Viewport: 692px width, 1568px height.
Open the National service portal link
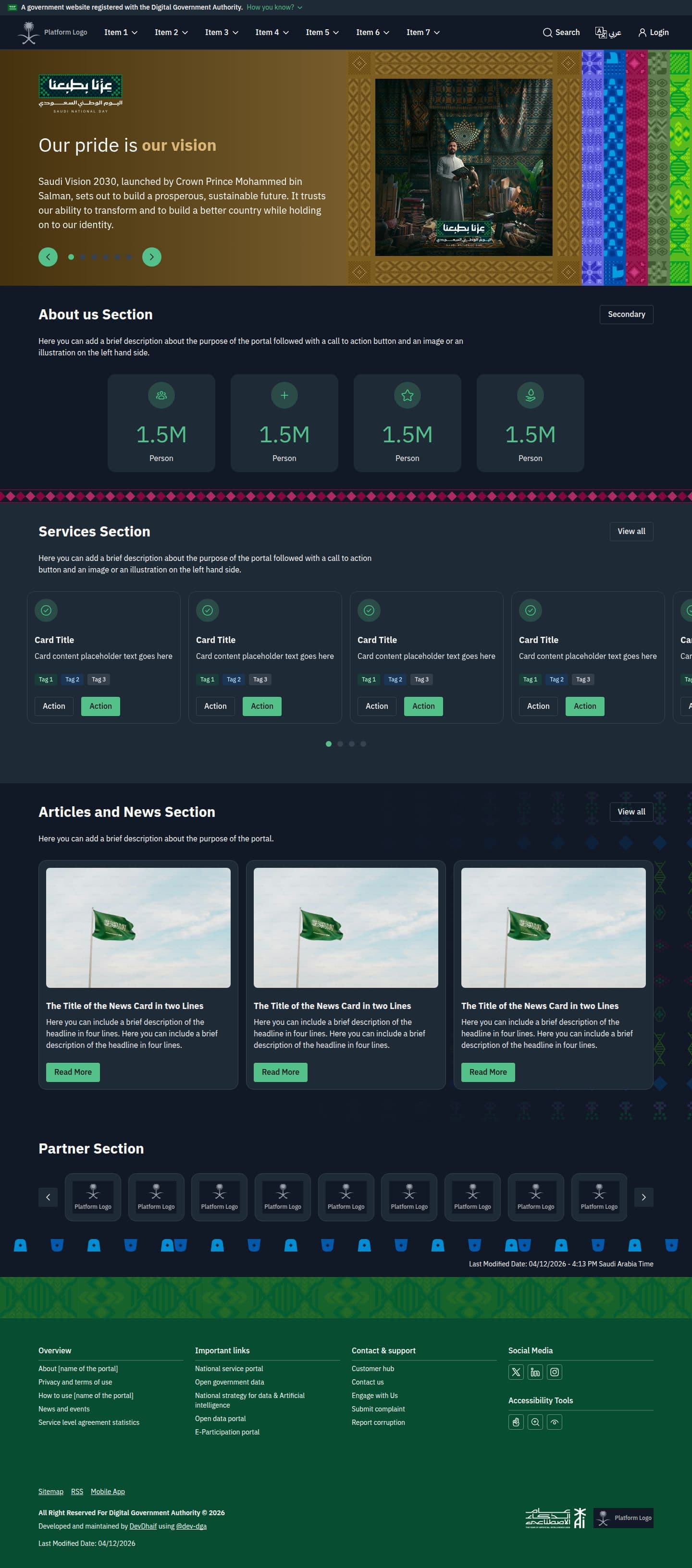click(x=229, y=1368)
